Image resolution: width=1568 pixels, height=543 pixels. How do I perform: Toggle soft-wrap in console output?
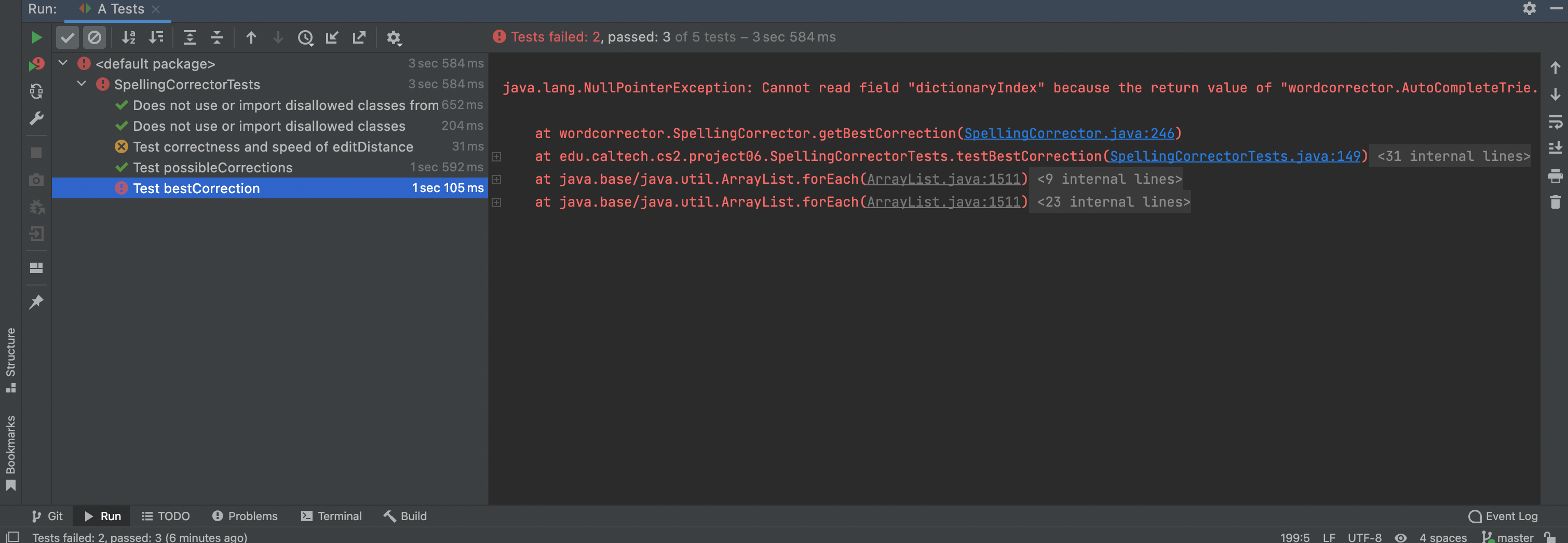point(1555,122)
